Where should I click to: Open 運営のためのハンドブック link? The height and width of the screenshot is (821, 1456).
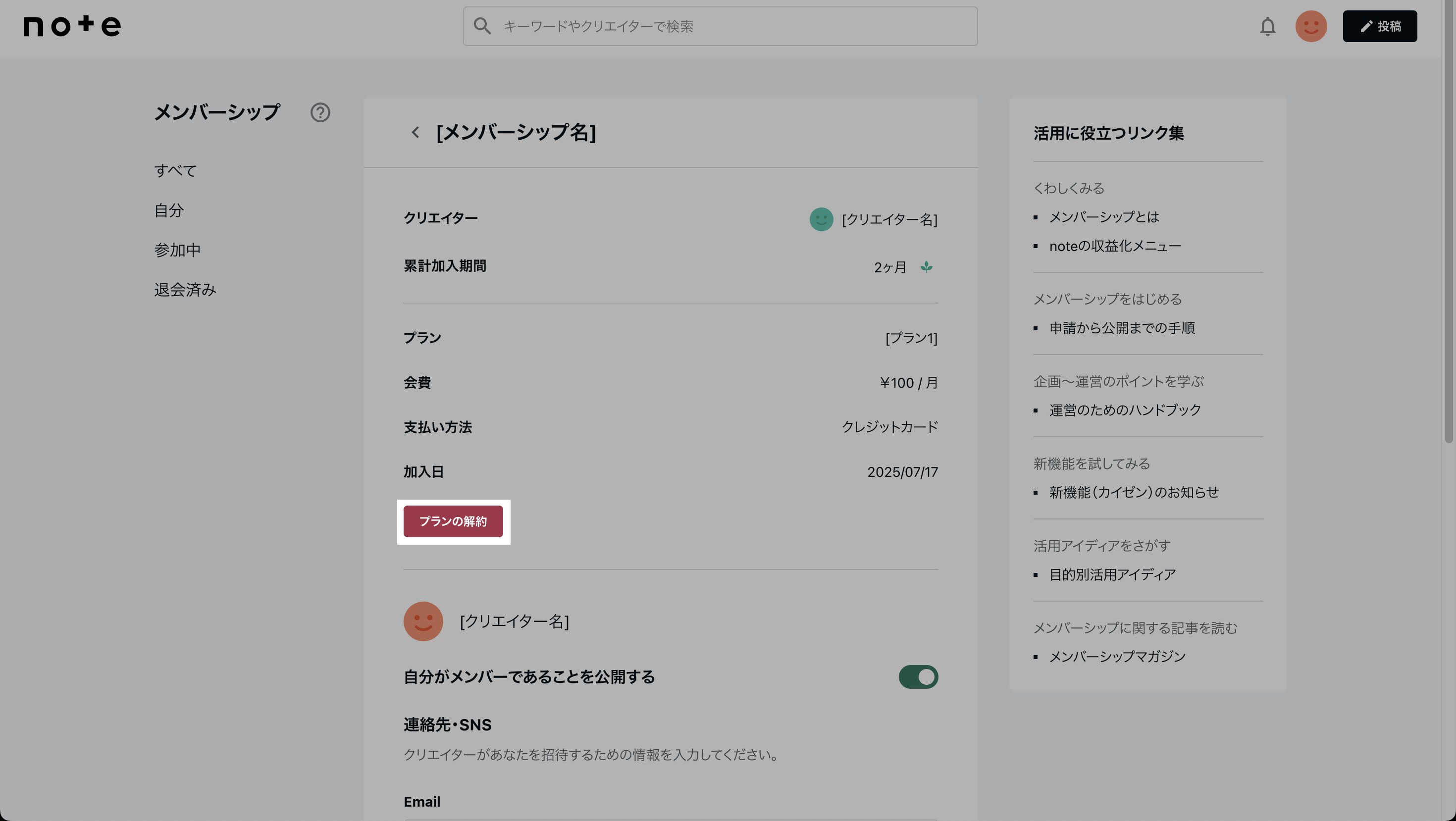[1125, 410]
